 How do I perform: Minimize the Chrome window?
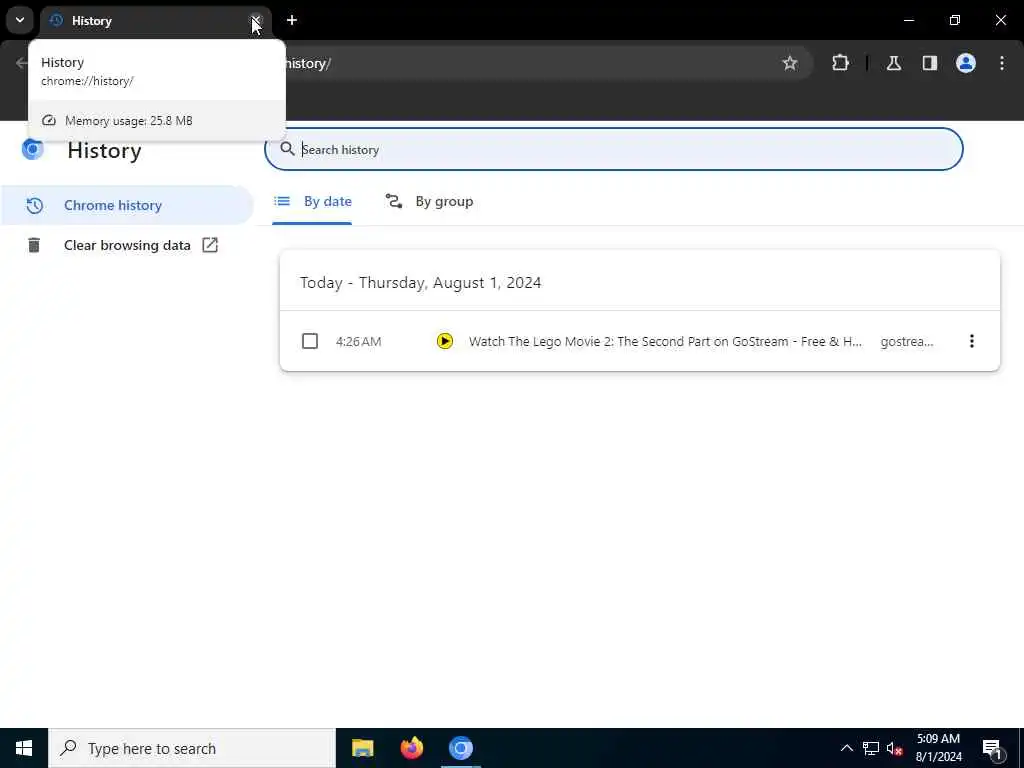pos(908,20)
